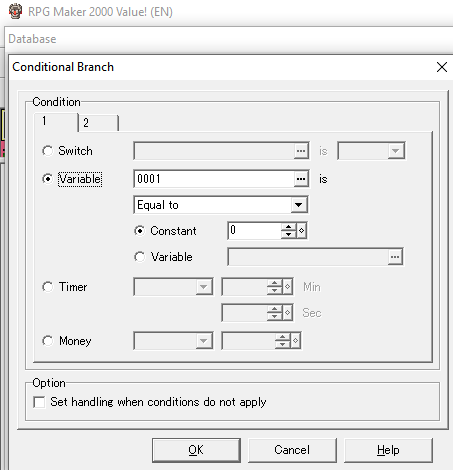Open switch picker ellipsis button
Viewport: 453px width, 470px height.
click(x=301, y=151)
